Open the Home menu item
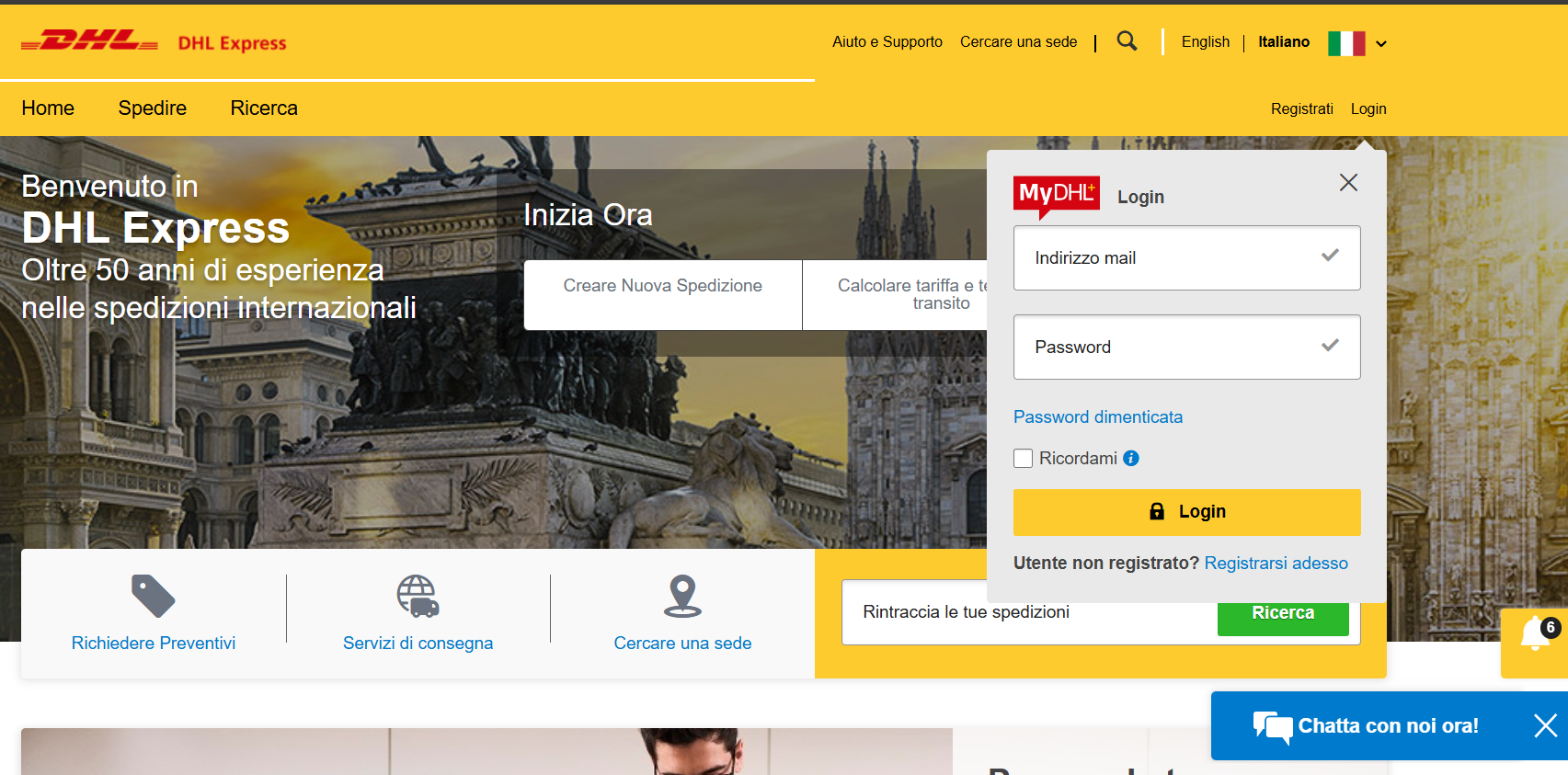This screenshot has height=775, width=1568. [48, 108]
